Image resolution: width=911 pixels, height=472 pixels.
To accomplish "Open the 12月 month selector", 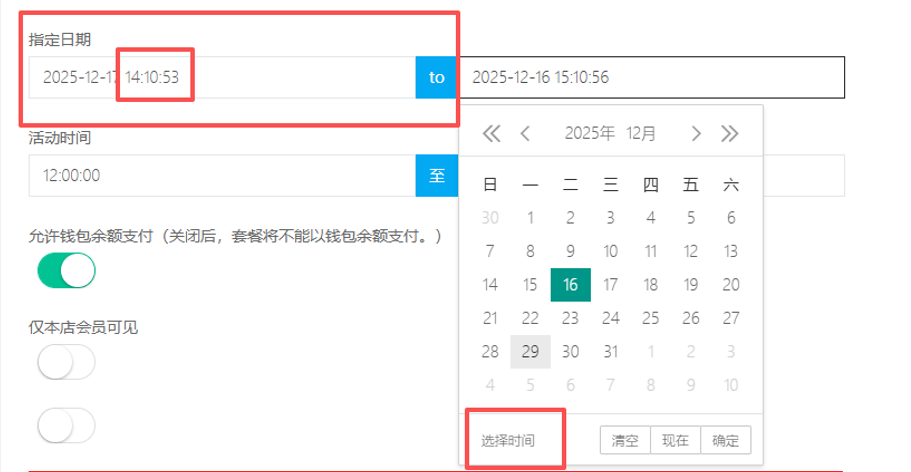I will point(641,134).
